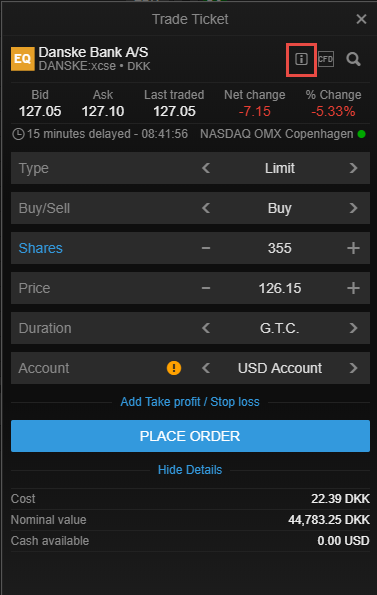Switch to CFD instrument icon
377x595 pixels.
[x=326, y=59]
